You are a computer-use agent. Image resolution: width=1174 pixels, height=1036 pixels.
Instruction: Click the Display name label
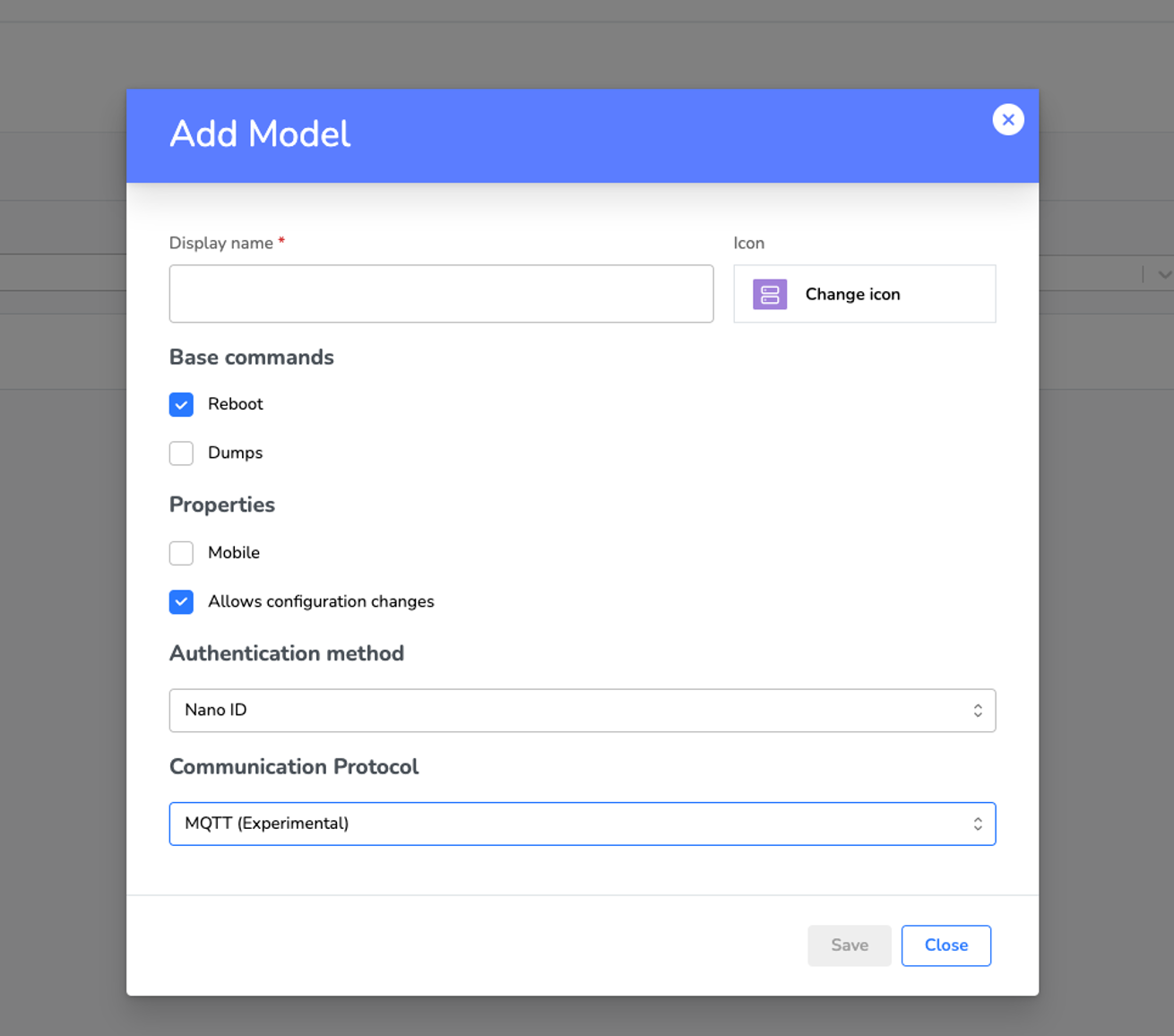click(x=221, y=243)
